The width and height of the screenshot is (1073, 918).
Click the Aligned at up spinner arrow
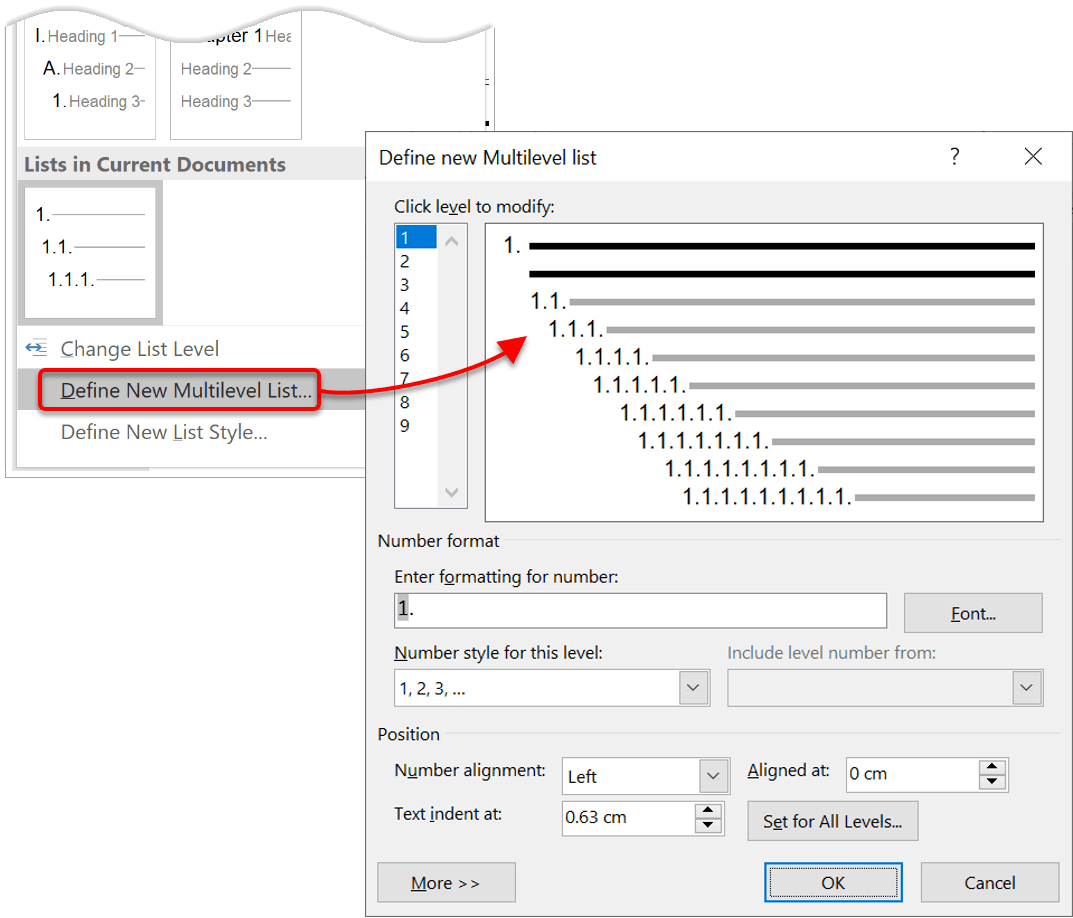(990, 768)
